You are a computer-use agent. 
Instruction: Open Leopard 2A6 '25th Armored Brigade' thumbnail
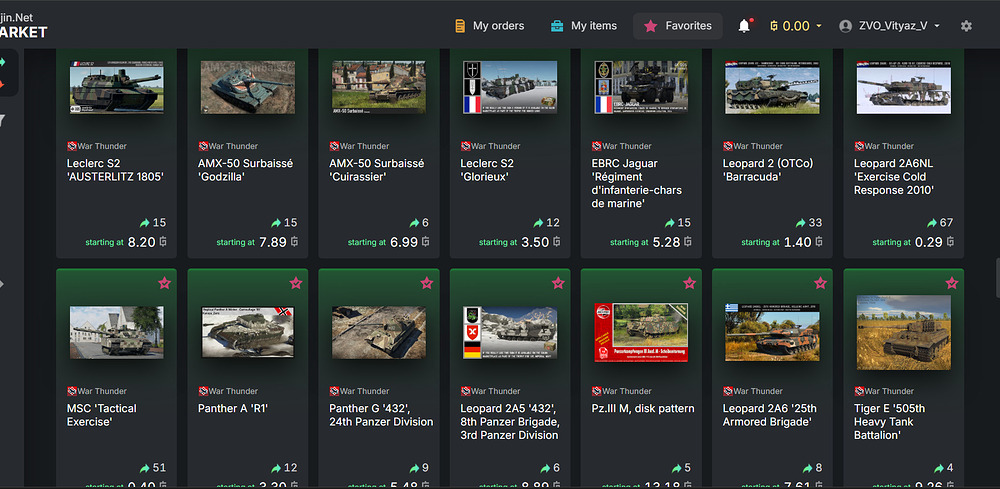coord(772,332)
